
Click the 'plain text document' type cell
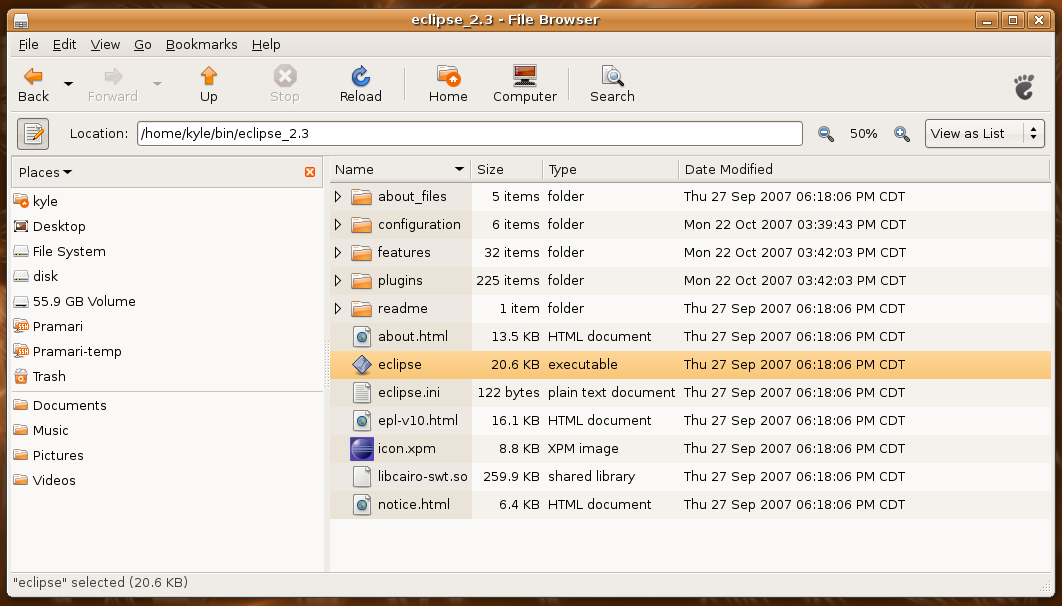(x=612, y=393)
